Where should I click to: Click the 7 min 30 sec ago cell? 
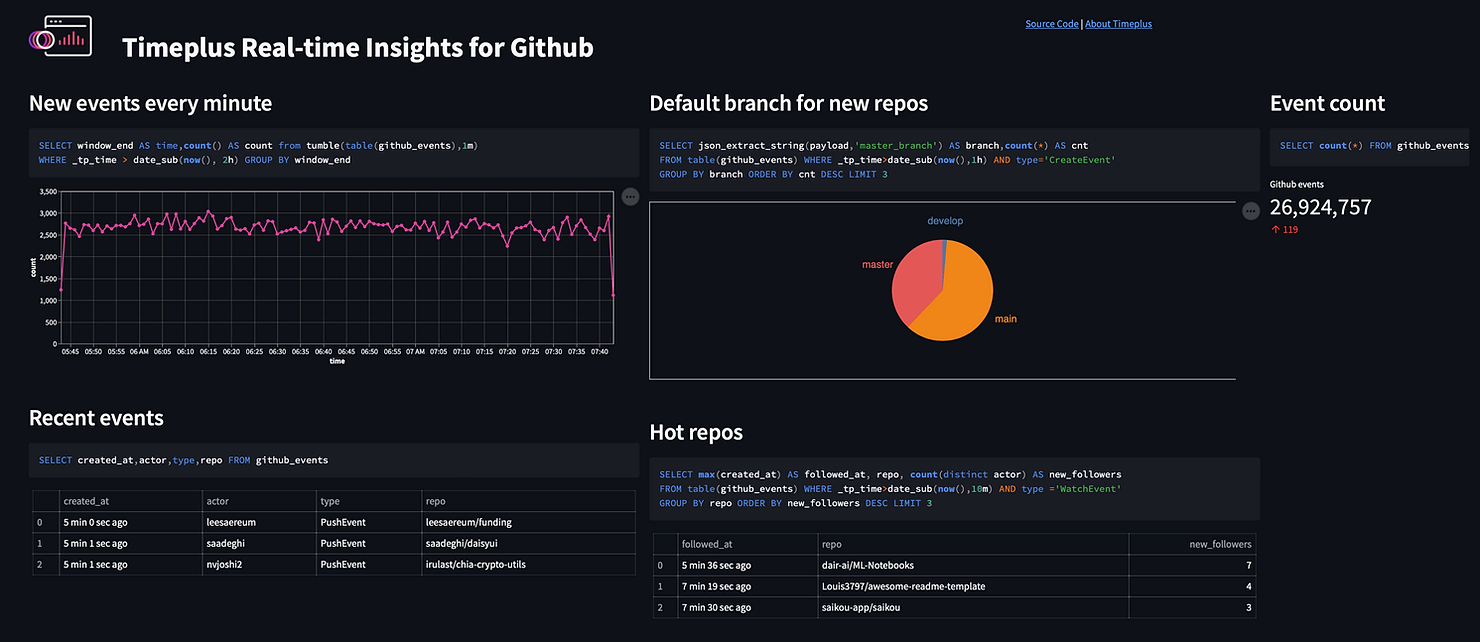[747, 608]
